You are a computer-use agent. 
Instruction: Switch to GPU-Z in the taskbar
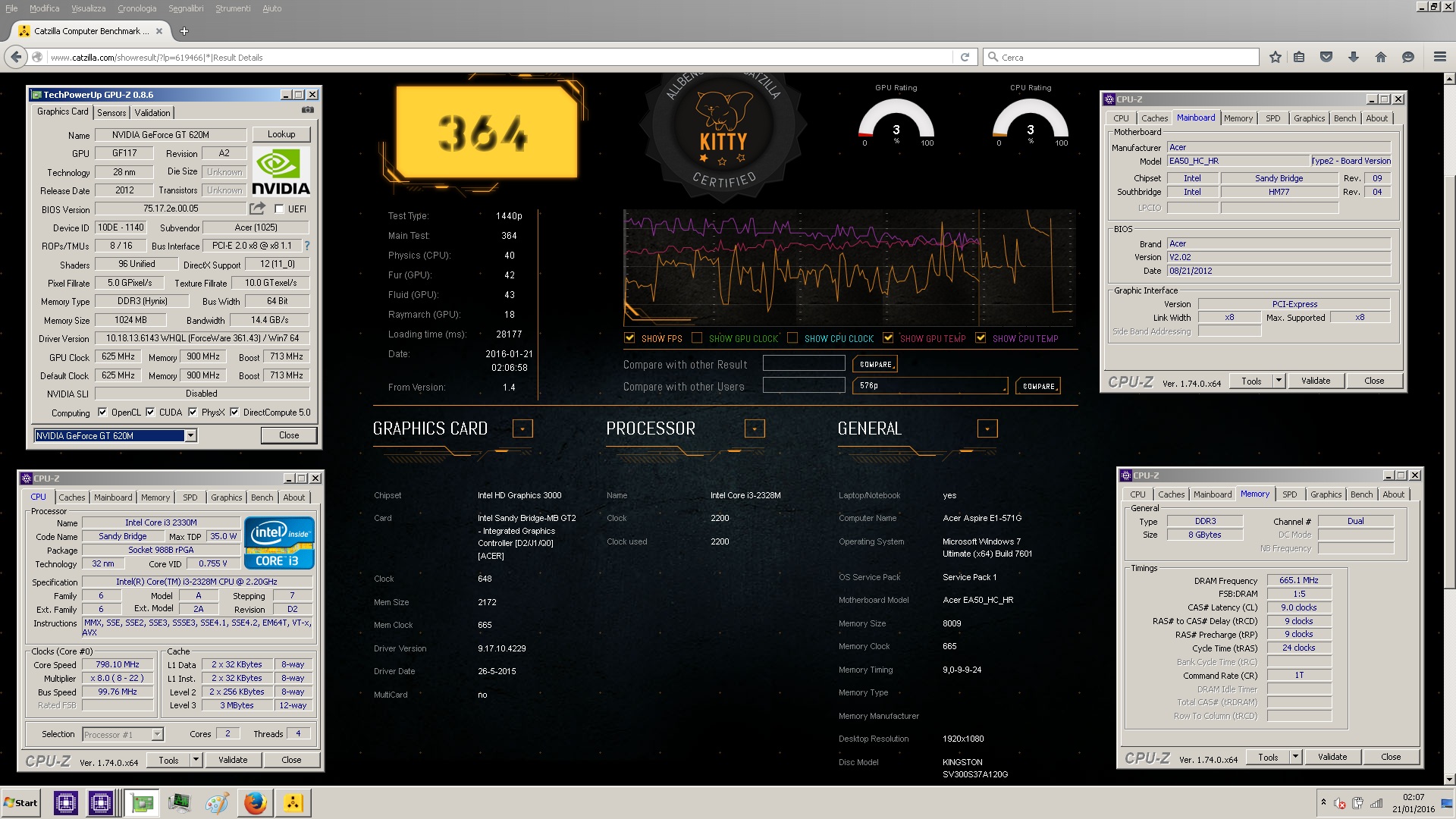(142, 802)
